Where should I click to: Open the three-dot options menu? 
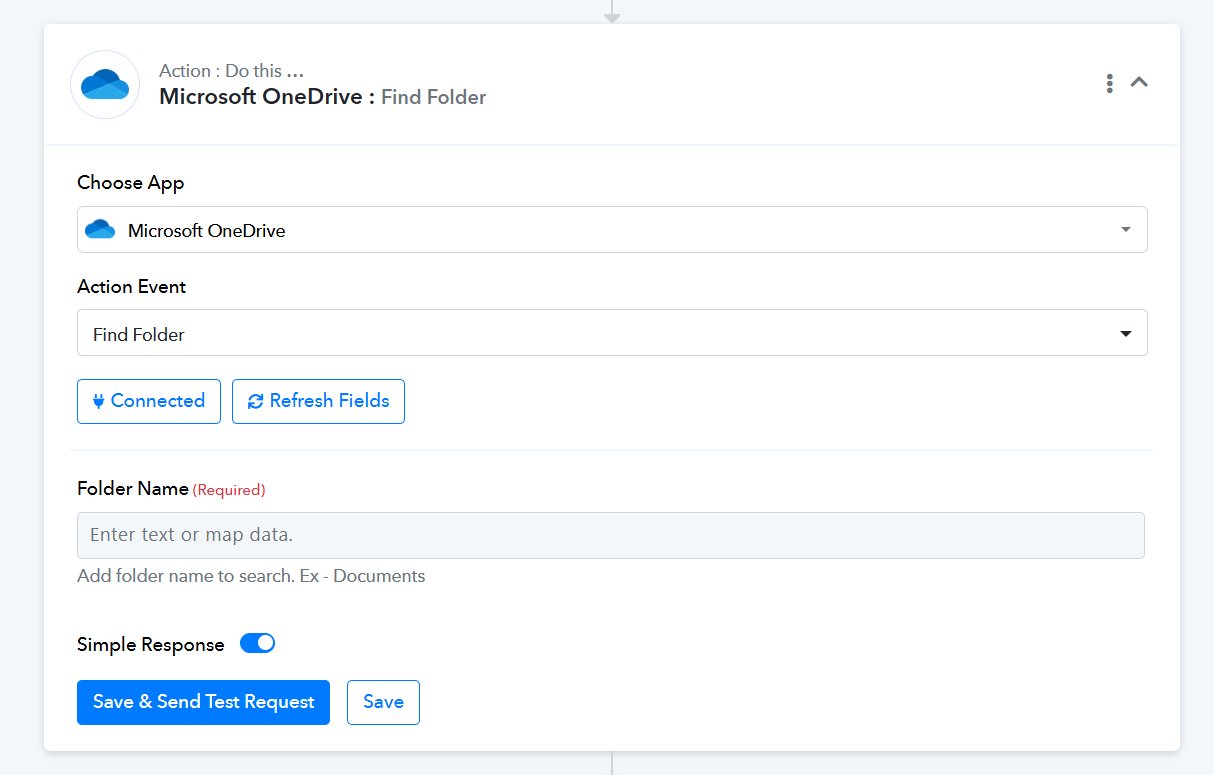click(x=1109, y=83)
